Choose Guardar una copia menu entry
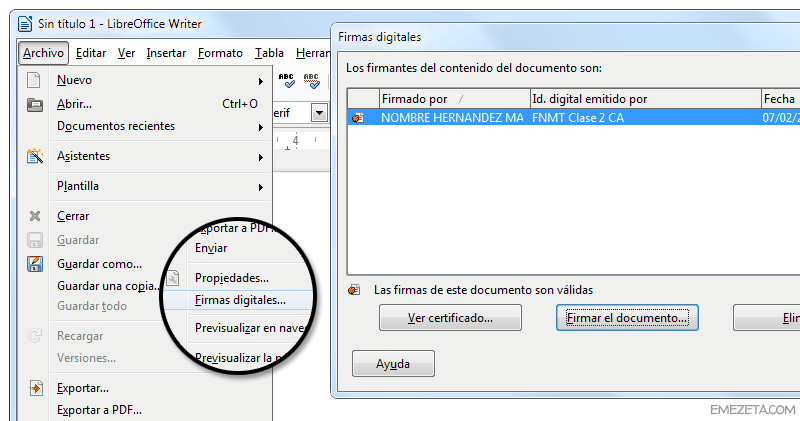 [x=108, y=286]
